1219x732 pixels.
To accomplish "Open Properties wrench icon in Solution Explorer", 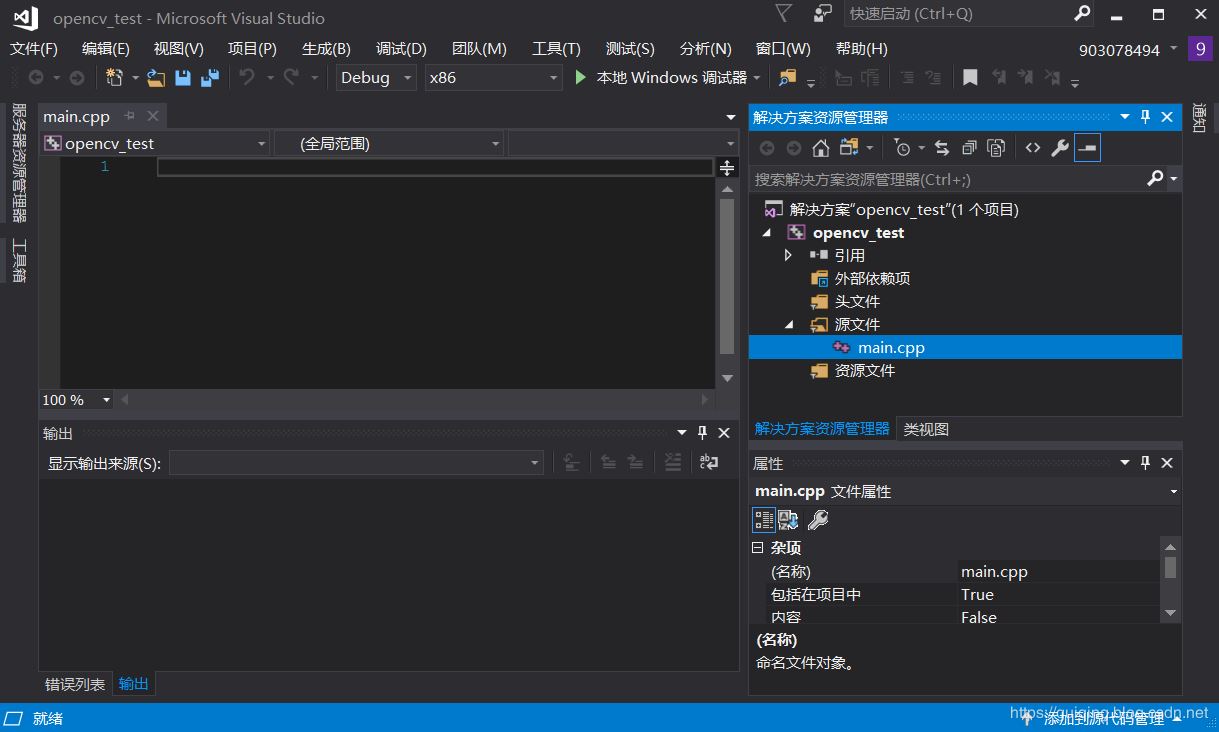I will (1060, 148).
